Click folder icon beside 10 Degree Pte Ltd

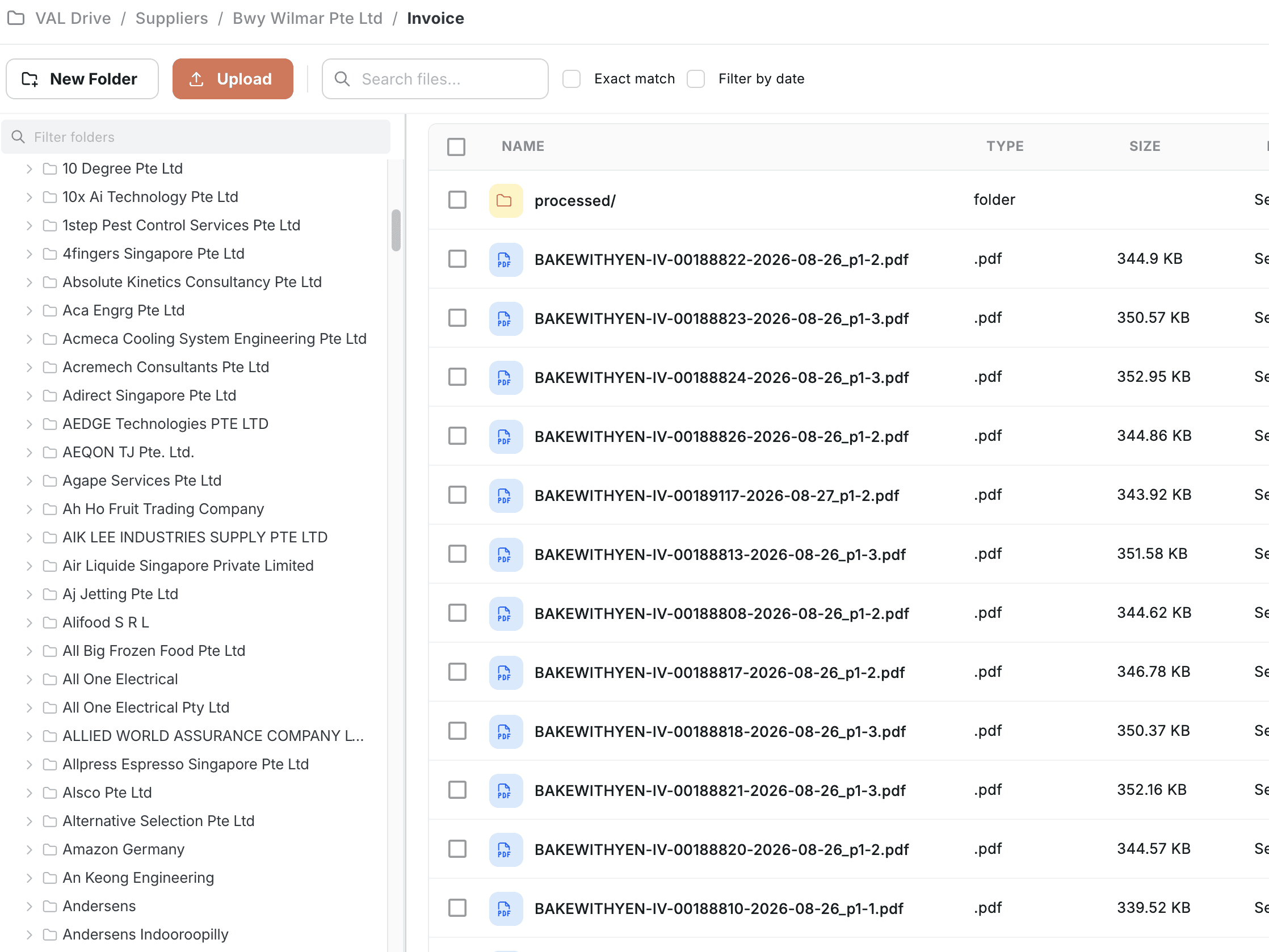click(50, 169)
